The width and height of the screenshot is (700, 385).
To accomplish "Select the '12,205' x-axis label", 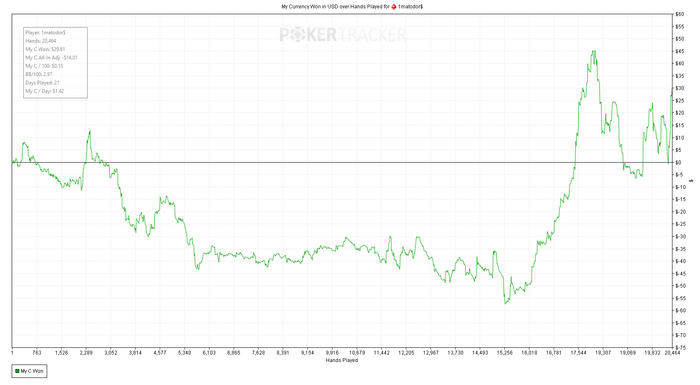I will (406, 353).
